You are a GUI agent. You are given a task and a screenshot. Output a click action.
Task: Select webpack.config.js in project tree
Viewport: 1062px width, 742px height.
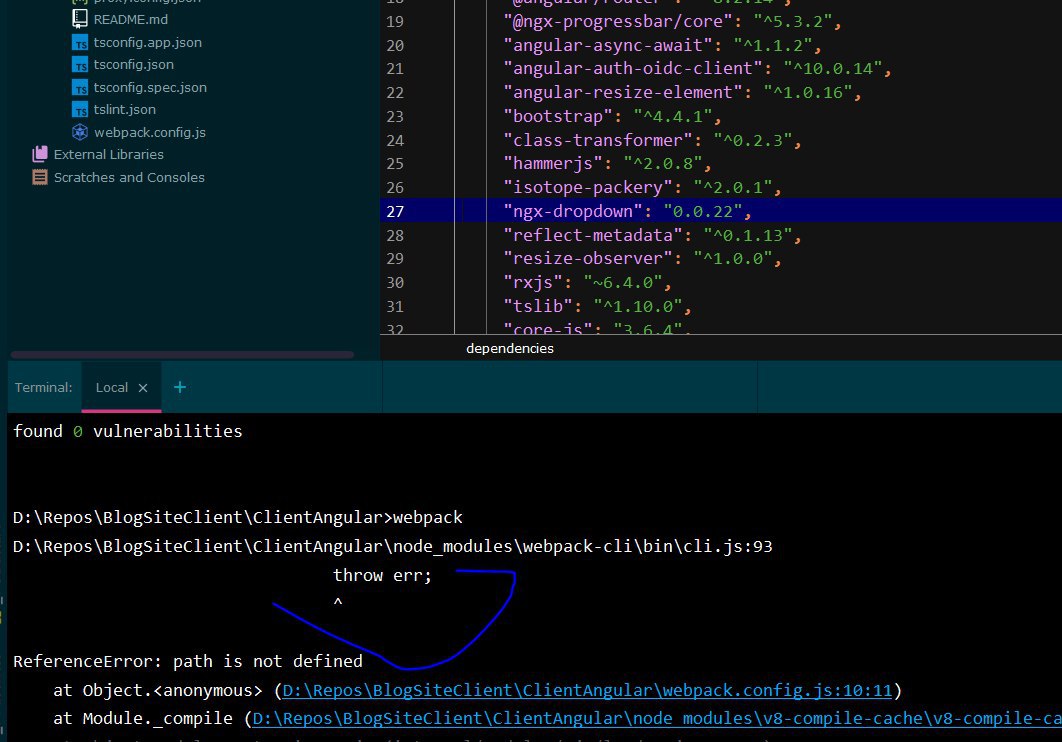[x=150, y=133]
